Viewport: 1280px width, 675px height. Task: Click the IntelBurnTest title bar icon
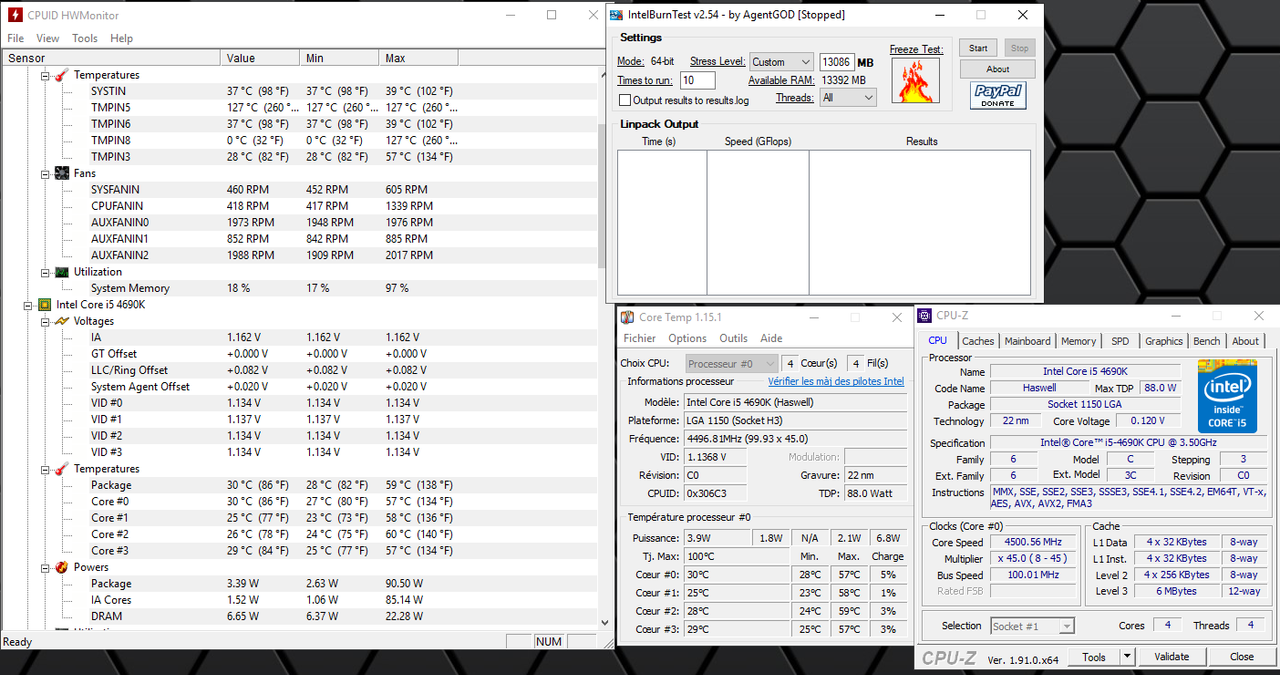[617, 15]
